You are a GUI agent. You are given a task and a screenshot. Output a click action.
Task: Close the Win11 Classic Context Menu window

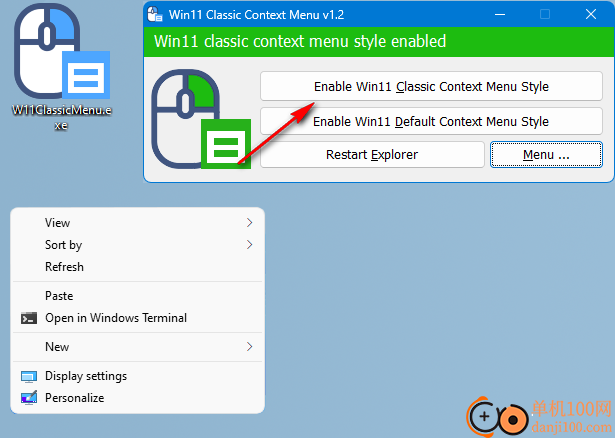[x=591, y=15]
